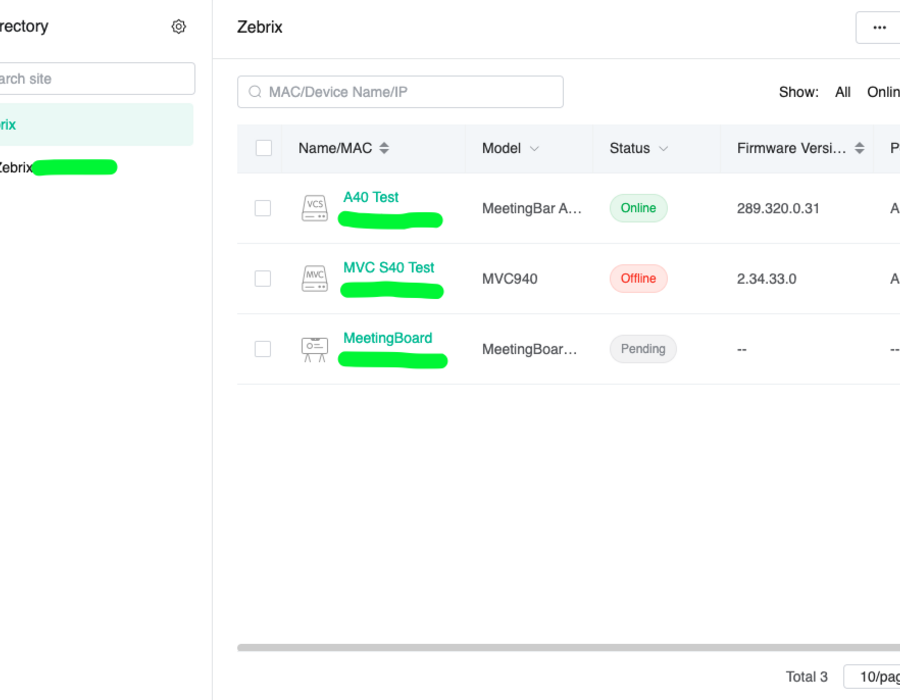Click the Pending status badge
Viewport: 900px width, 700px height.
(643, 349)
